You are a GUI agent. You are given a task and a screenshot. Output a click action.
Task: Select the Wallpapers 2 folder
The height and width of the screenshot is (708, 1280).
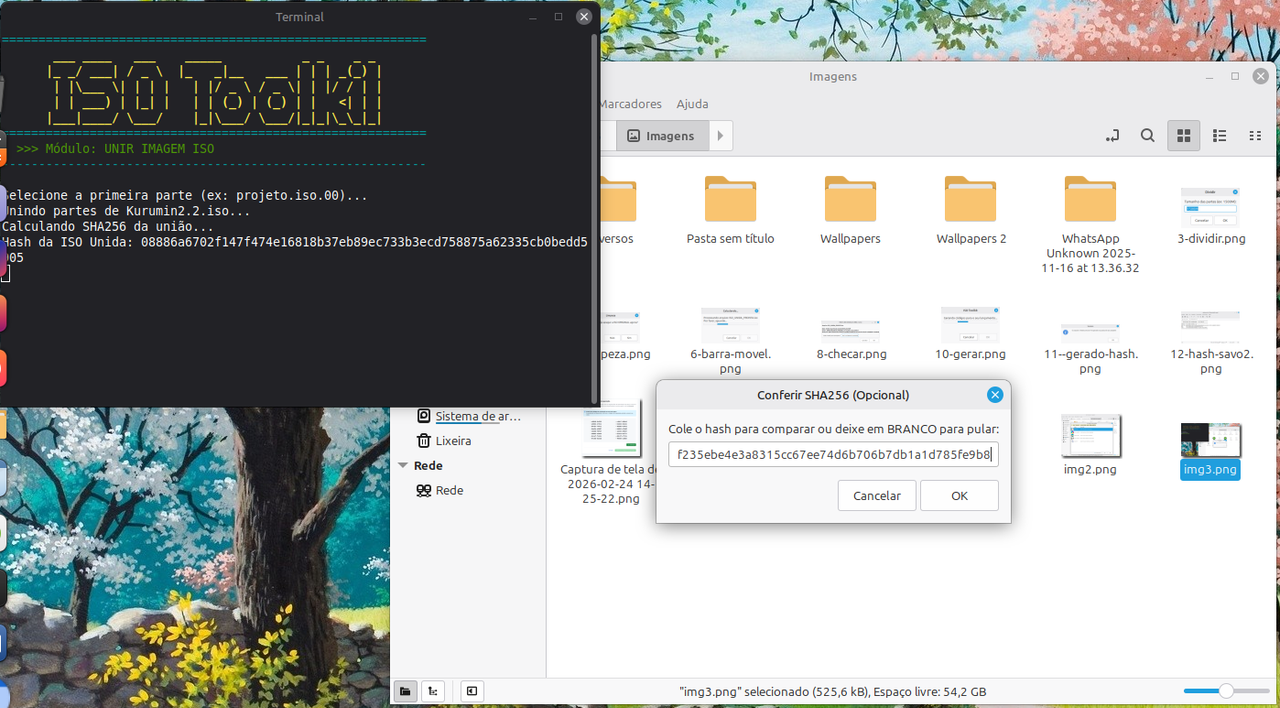click(971, 210)
